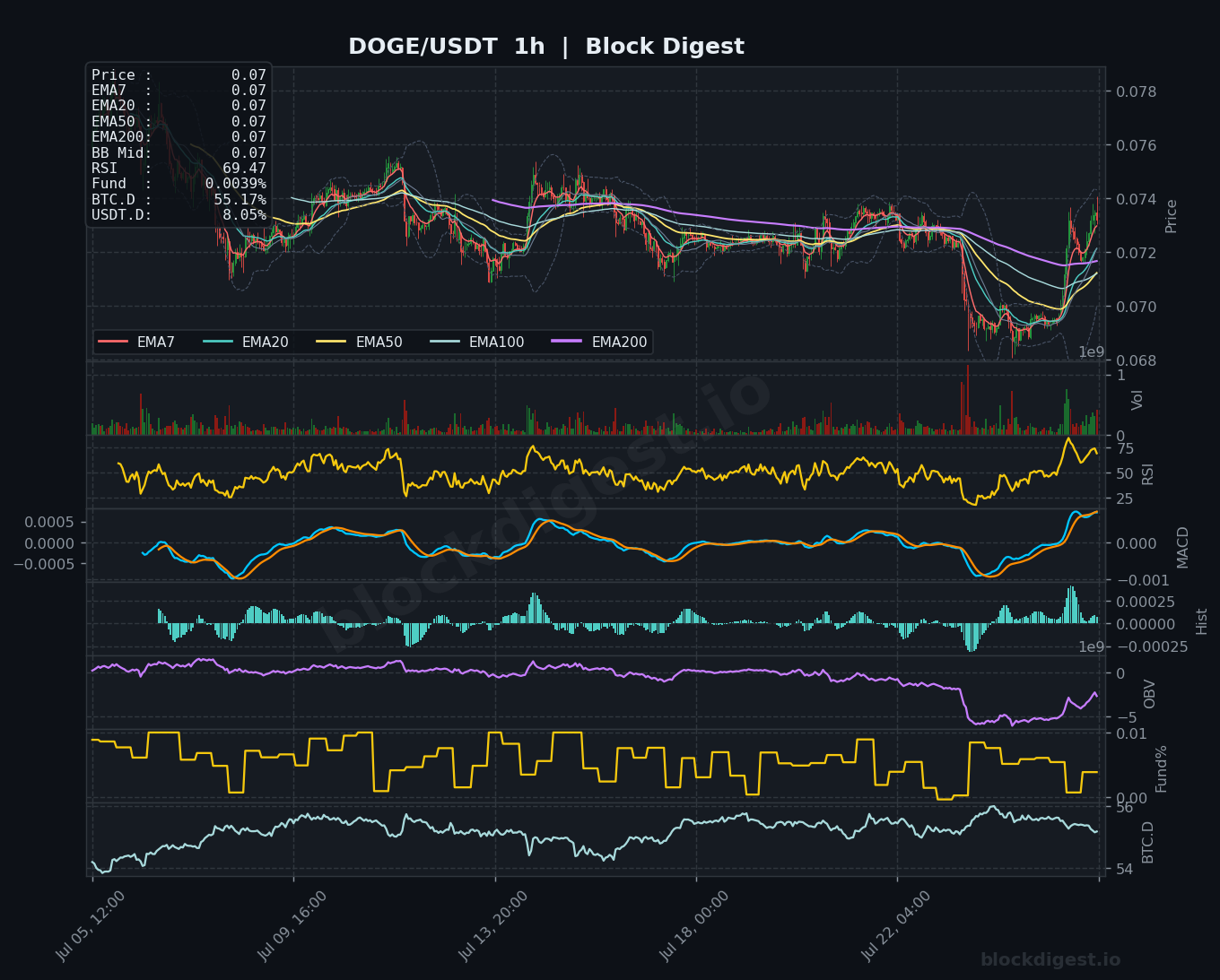The image size is (1220, 980).
Task: Click the RSI axis tick label 75
Action: 1125,449
